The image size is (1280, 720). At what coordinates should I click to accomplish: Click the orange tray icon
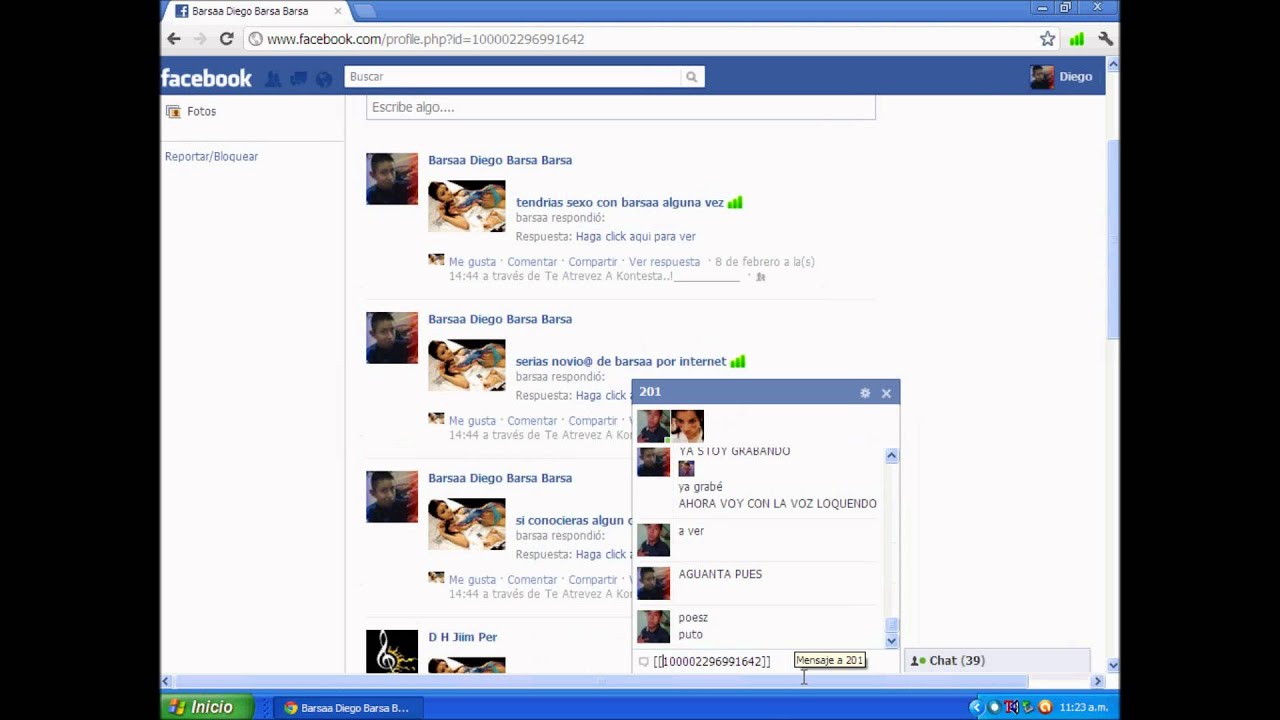pyautogui.click(x=1045, y=707)
